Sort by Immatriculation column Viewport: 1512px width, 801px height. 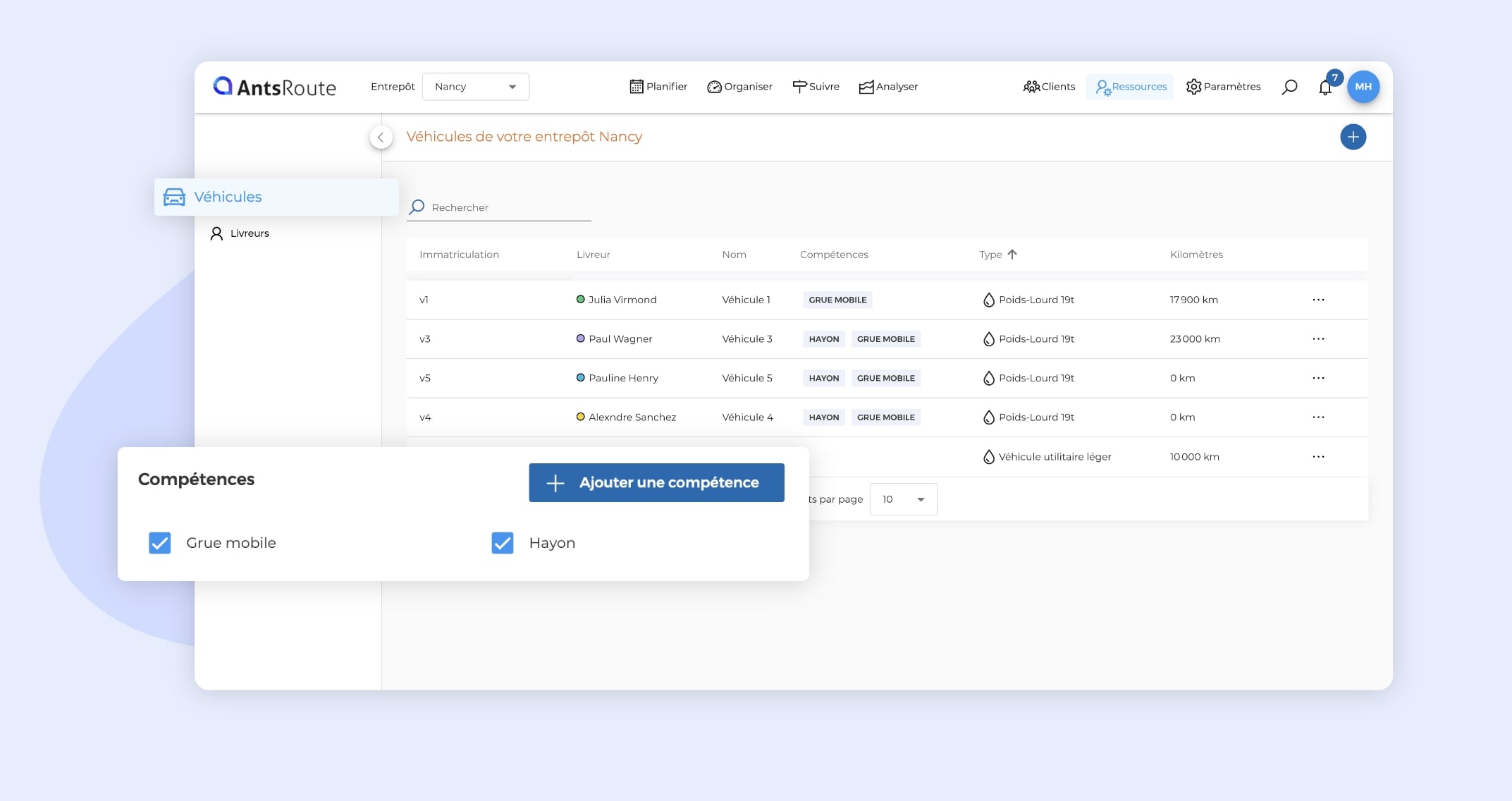(x=459, y=255)
